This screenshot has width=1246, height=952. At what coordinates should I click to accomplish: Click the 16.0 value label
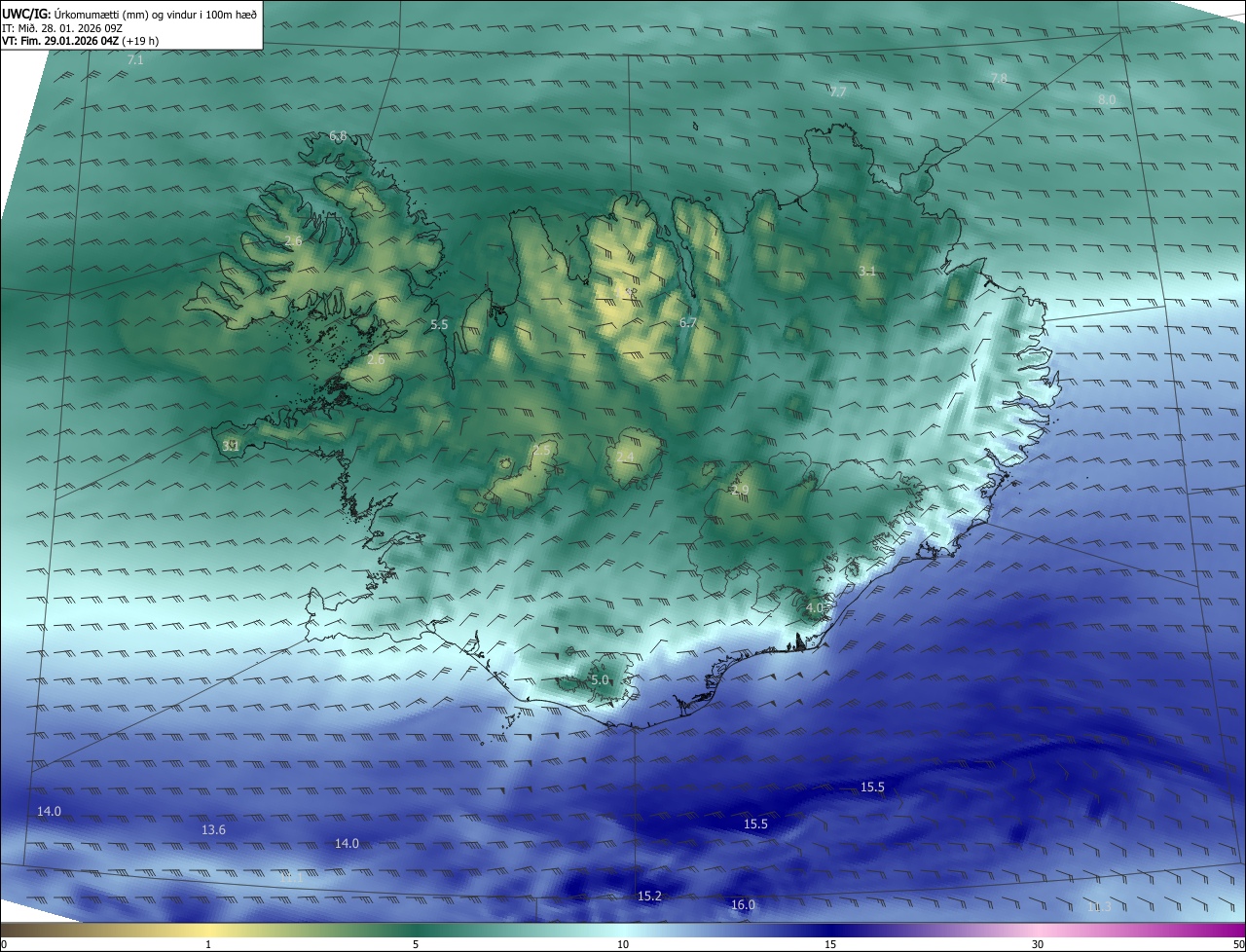coord(743,905)
